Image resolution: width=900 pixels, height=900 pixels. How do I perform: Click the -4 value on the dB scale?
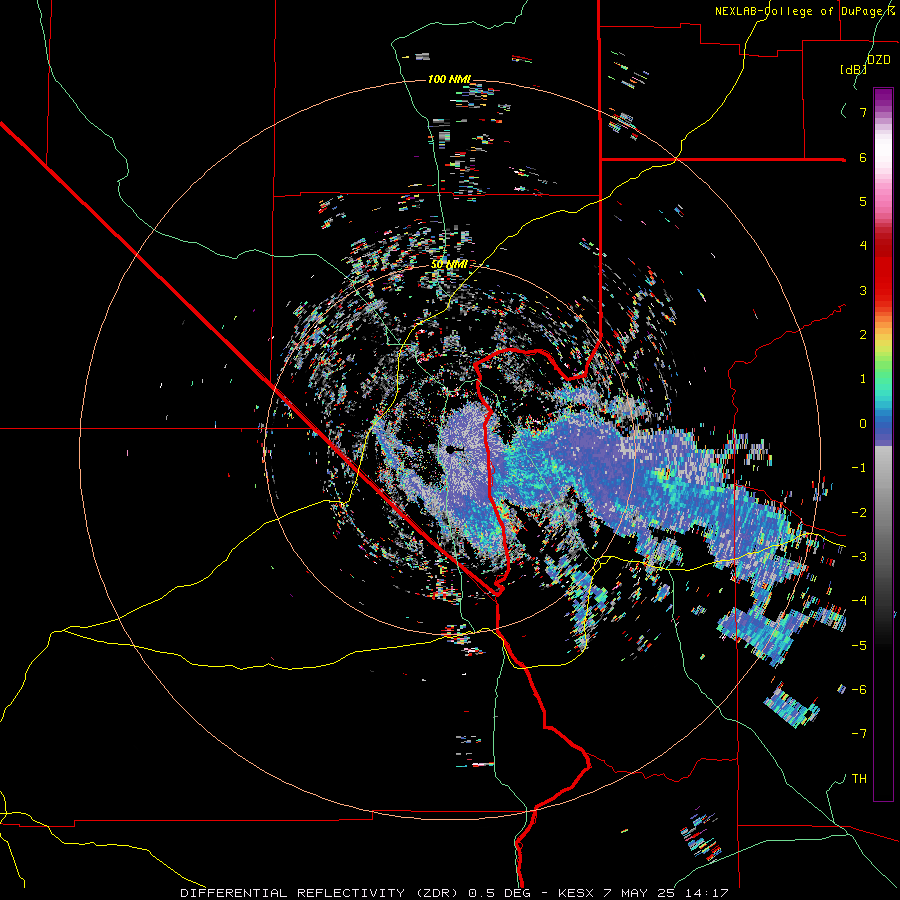[859, 601]
